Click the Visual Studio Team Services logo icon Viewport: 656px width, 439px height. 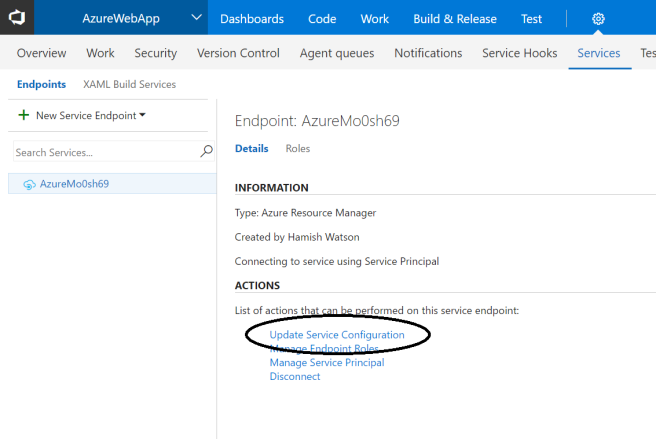(x=18, y=18)
